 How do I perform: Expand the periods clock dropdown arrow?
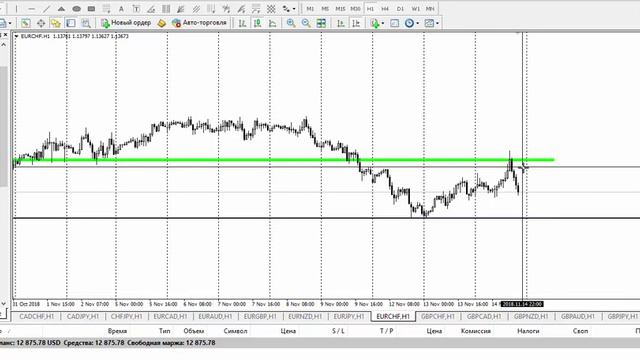[417, 23]
